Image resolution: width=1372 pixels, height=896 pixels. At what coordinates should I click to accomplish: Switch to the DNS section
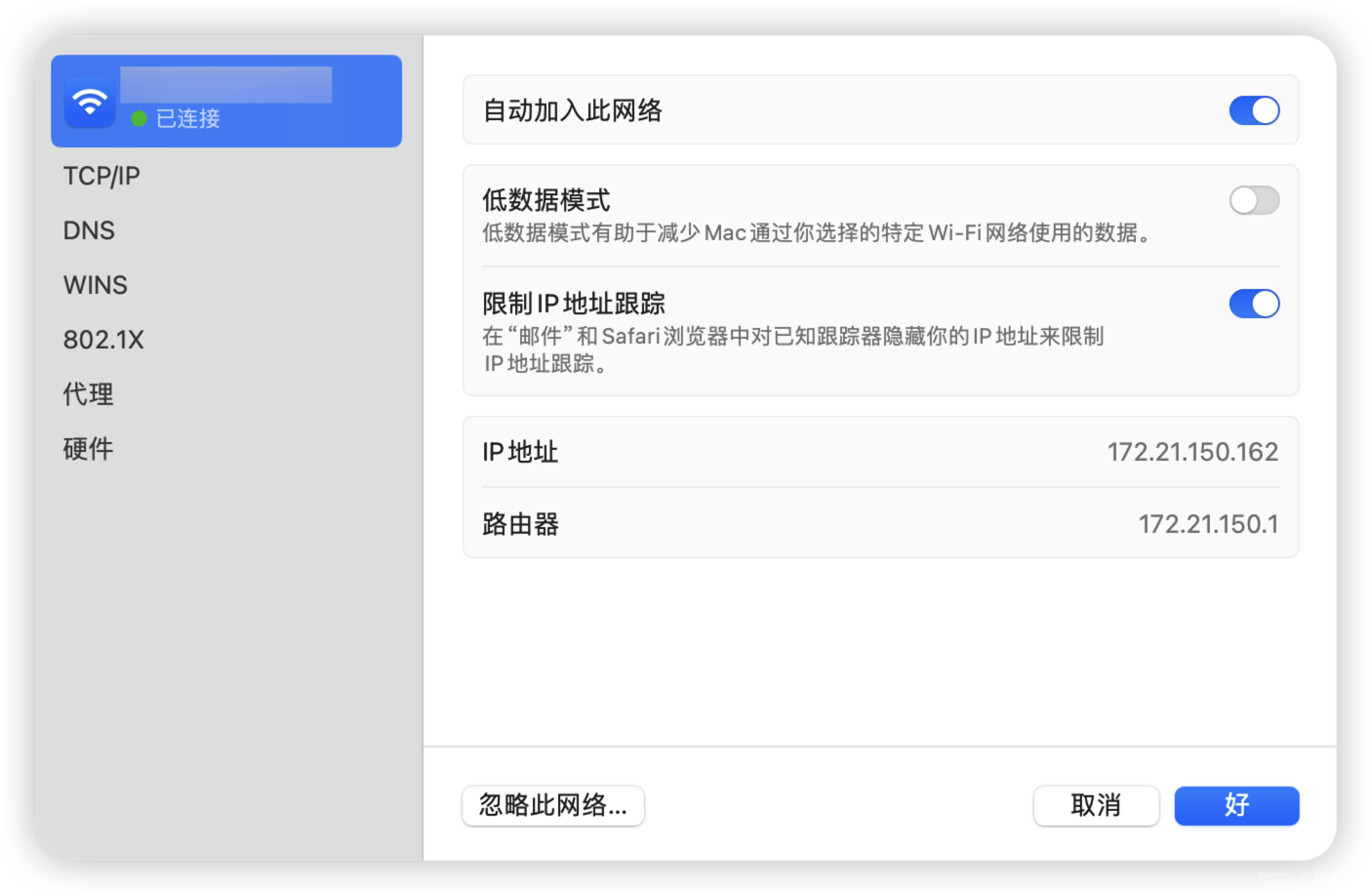coord(89,230)
